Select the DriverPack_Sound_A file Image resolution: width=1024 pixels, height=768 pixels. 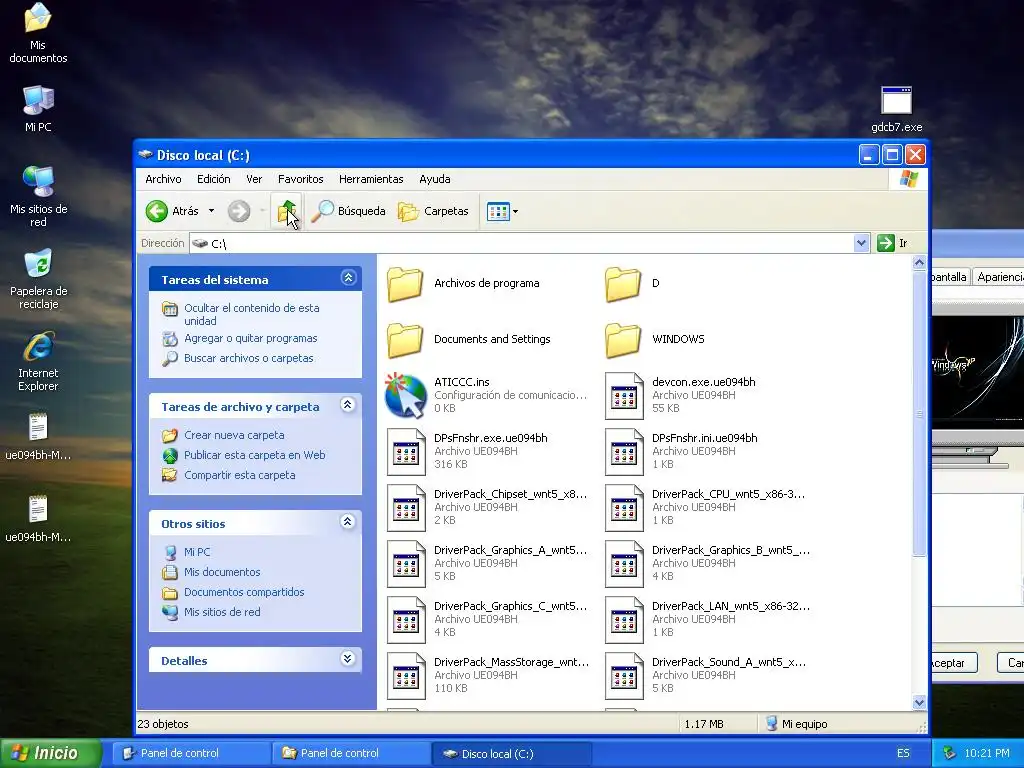pyautogui.click(x=705, y=676)
